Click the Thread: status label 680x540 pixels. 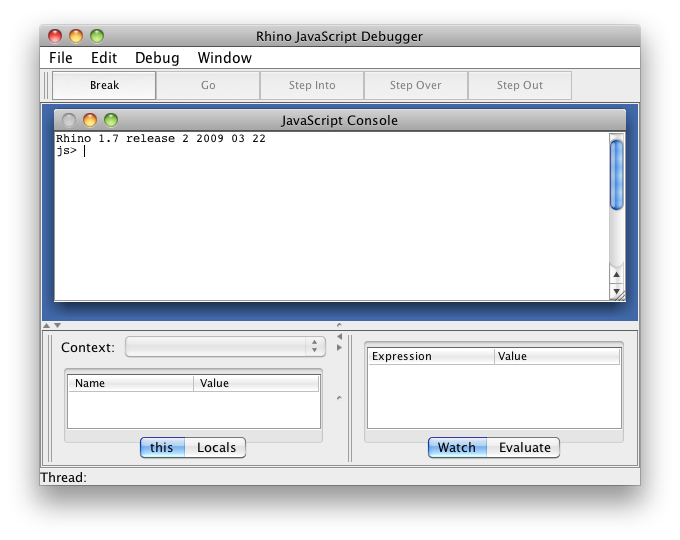click(63, 478)
